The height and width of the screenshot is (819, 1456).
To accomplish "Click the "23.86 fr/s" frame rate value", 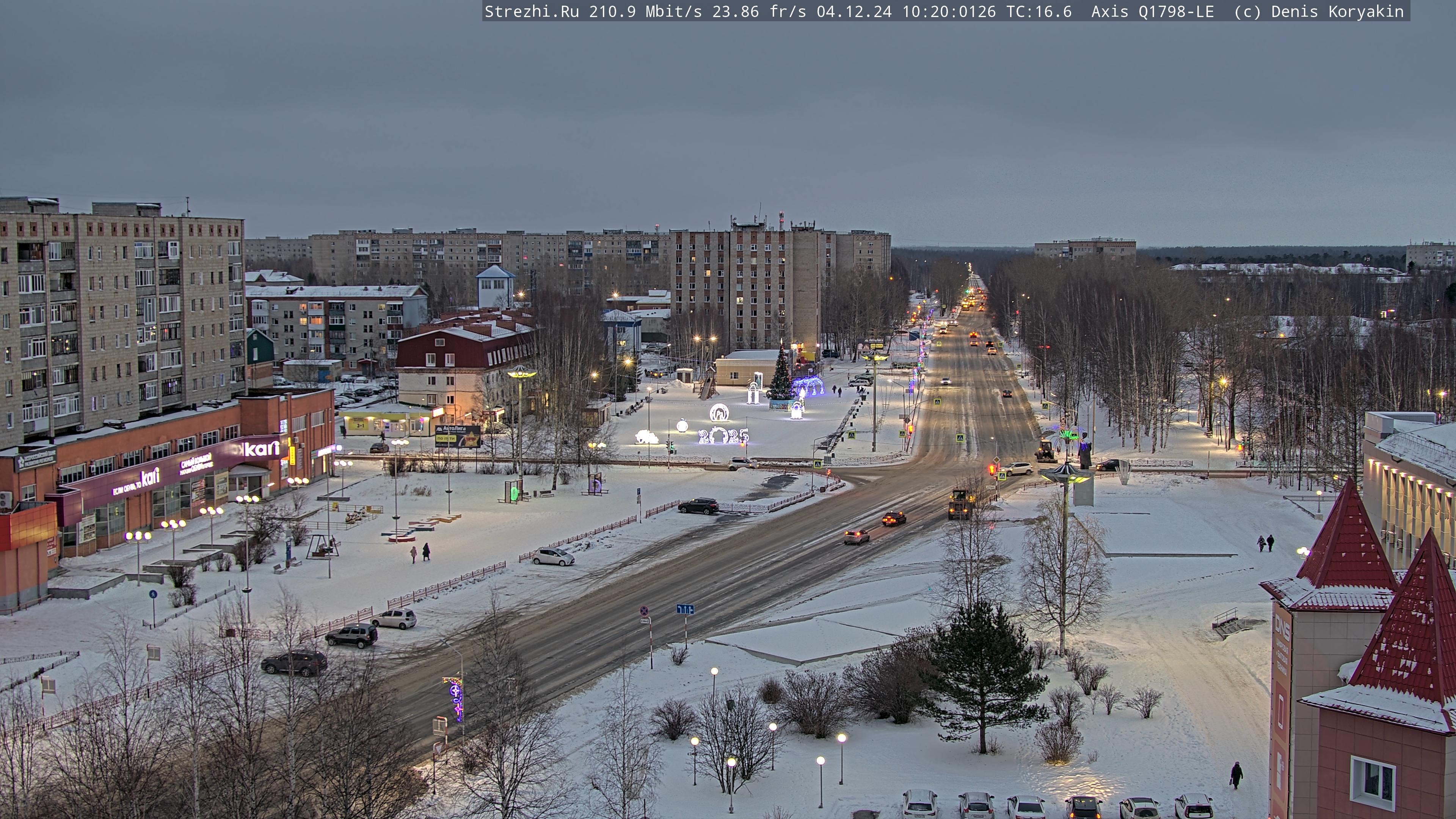I will click(759, 12).
